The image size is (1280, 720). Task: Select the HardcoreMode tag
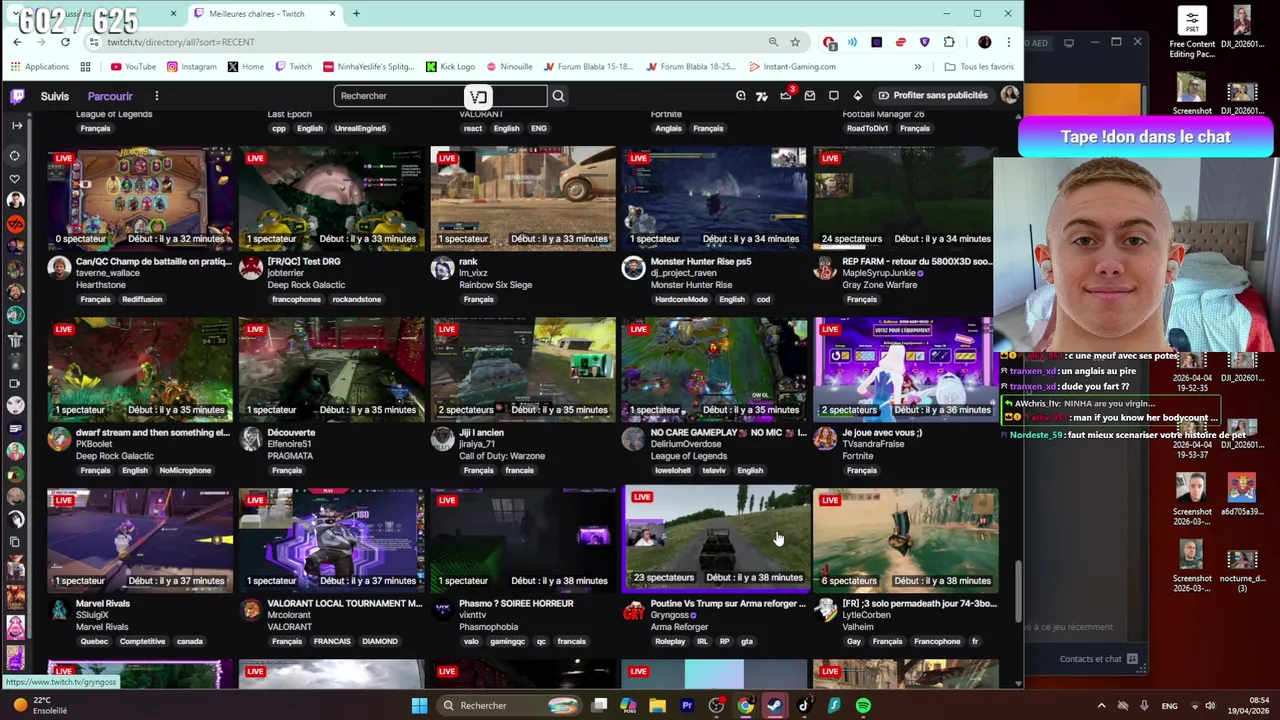tap(681, 299)
